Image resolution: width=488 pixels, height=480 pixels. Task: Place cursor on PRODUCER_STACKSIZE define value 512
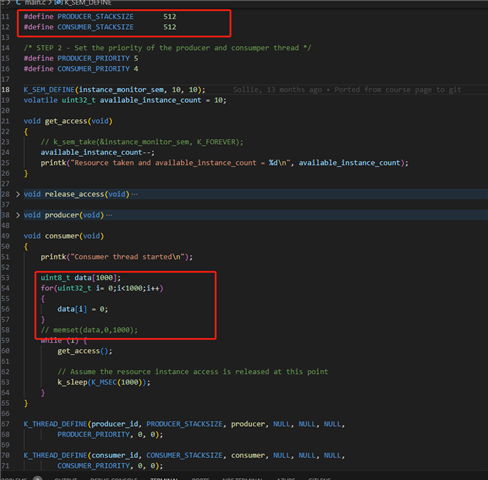170,17
